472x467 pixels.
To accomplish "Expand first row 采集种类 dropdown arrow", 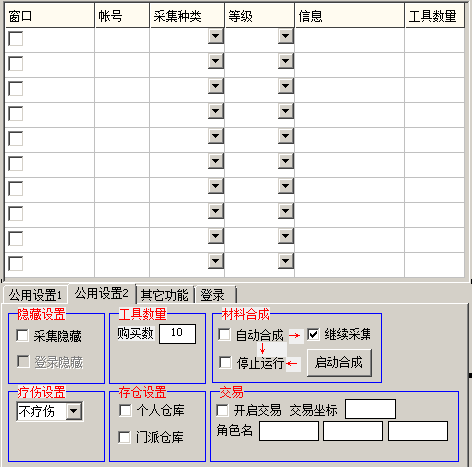I will (x=216, y=36).
